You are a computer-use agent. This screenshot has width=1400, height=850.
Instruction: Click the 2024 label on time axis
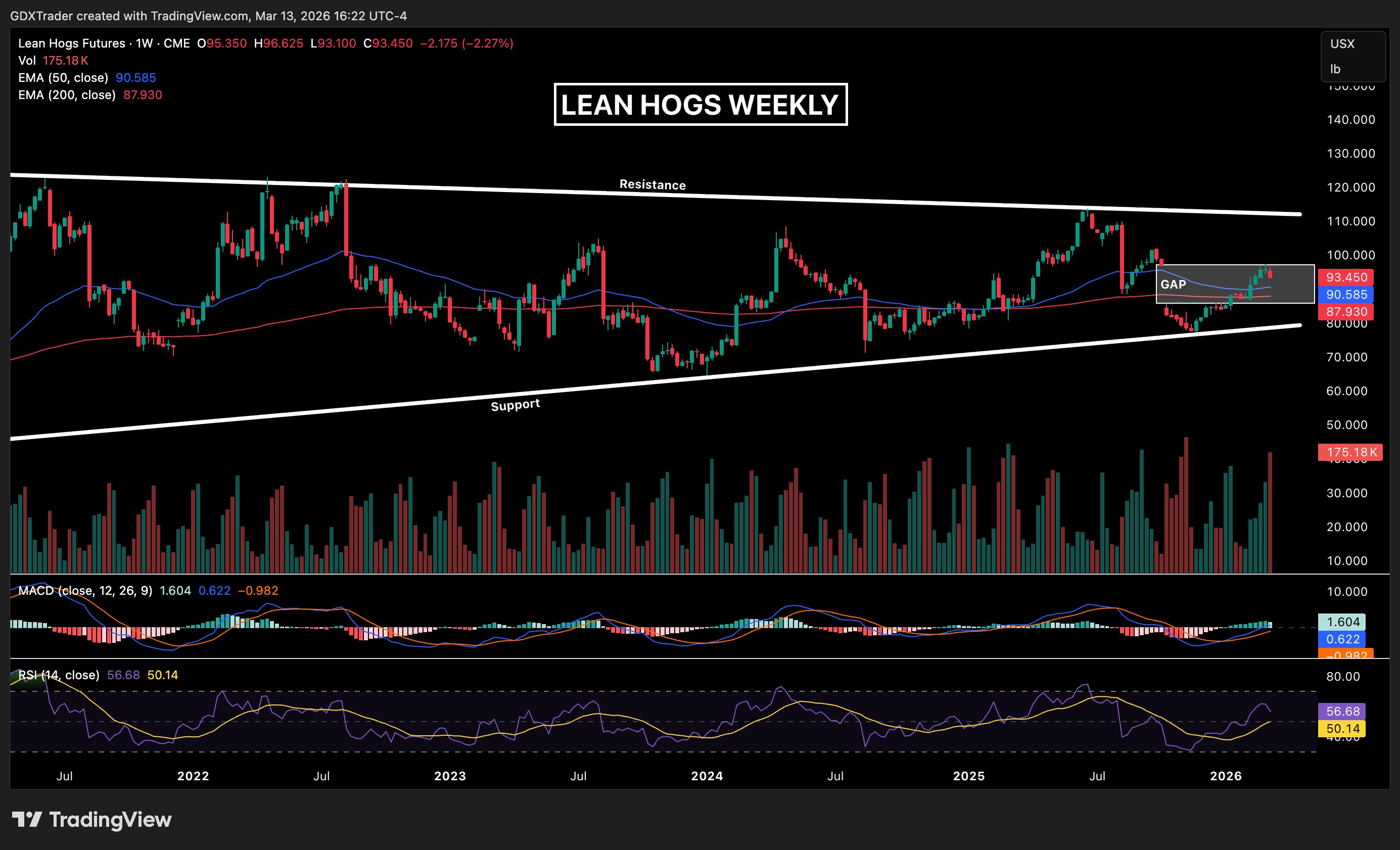pyautogui.click(x=707, y=776)
